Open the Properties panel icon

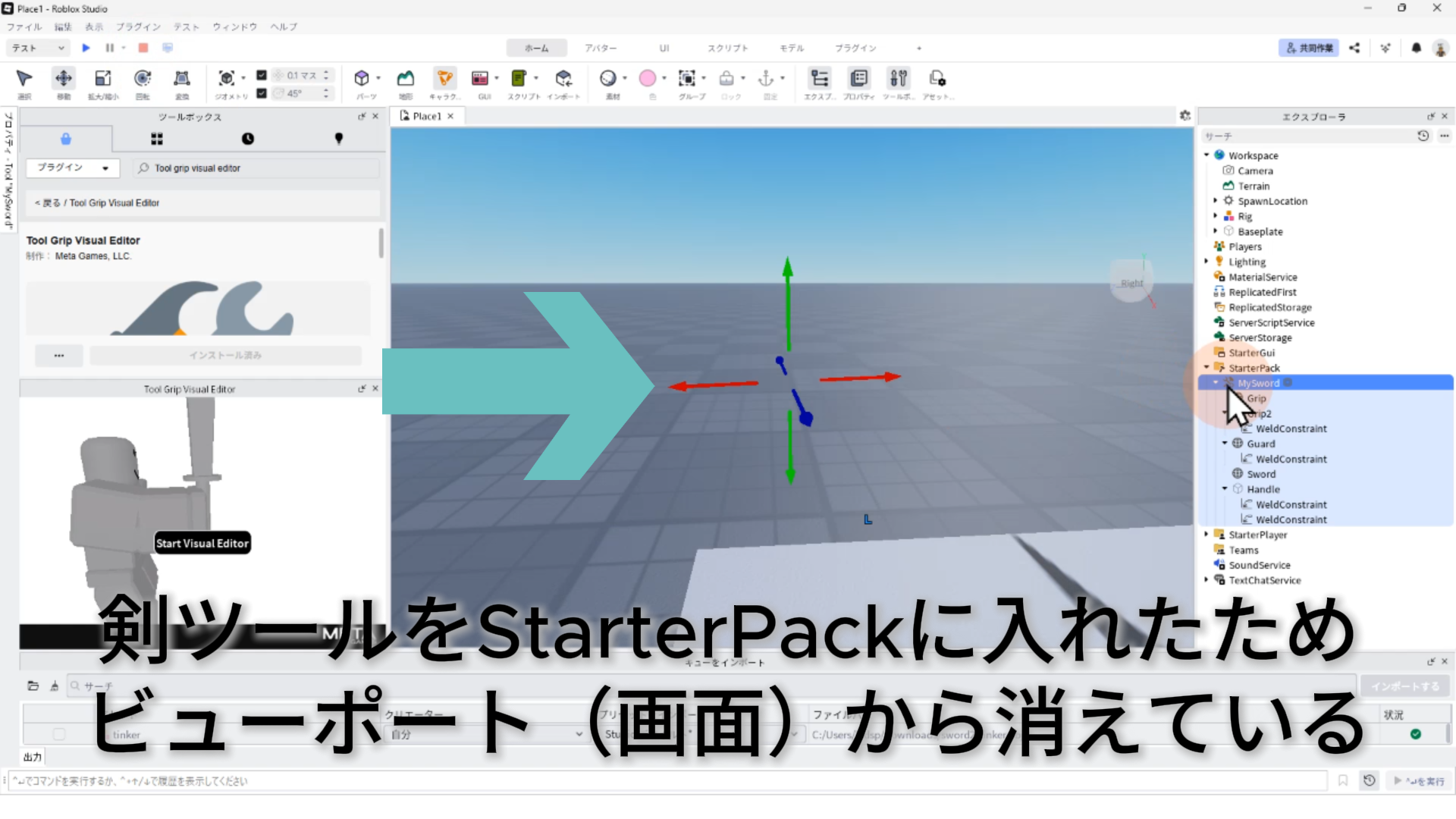click(x=859, y=79)
